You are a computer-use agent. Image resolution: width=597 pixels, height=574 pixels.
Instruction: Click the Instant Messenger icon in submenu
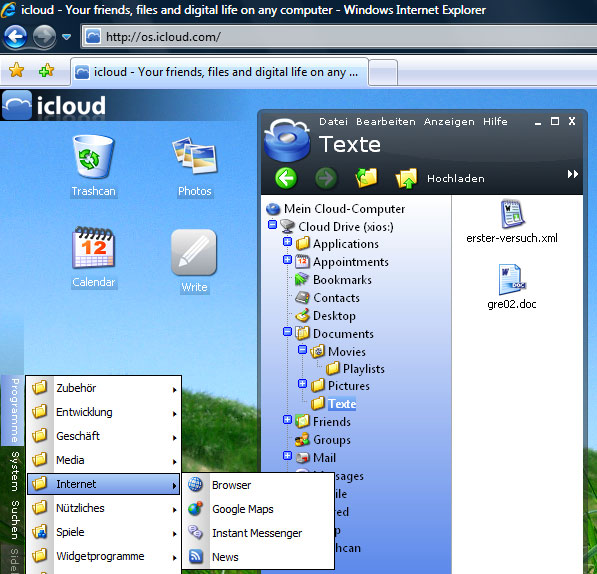click(x=195, y=532)
